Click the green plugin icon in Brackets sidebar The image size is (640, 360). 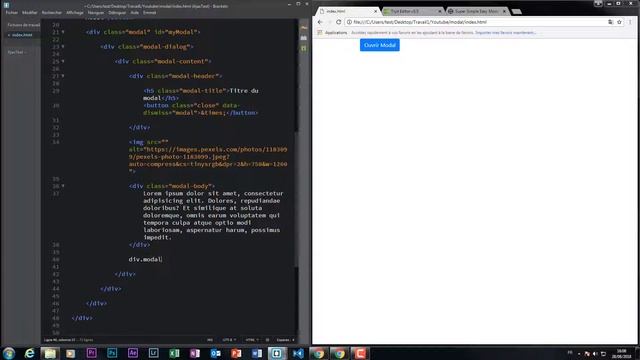click(304, 49)
